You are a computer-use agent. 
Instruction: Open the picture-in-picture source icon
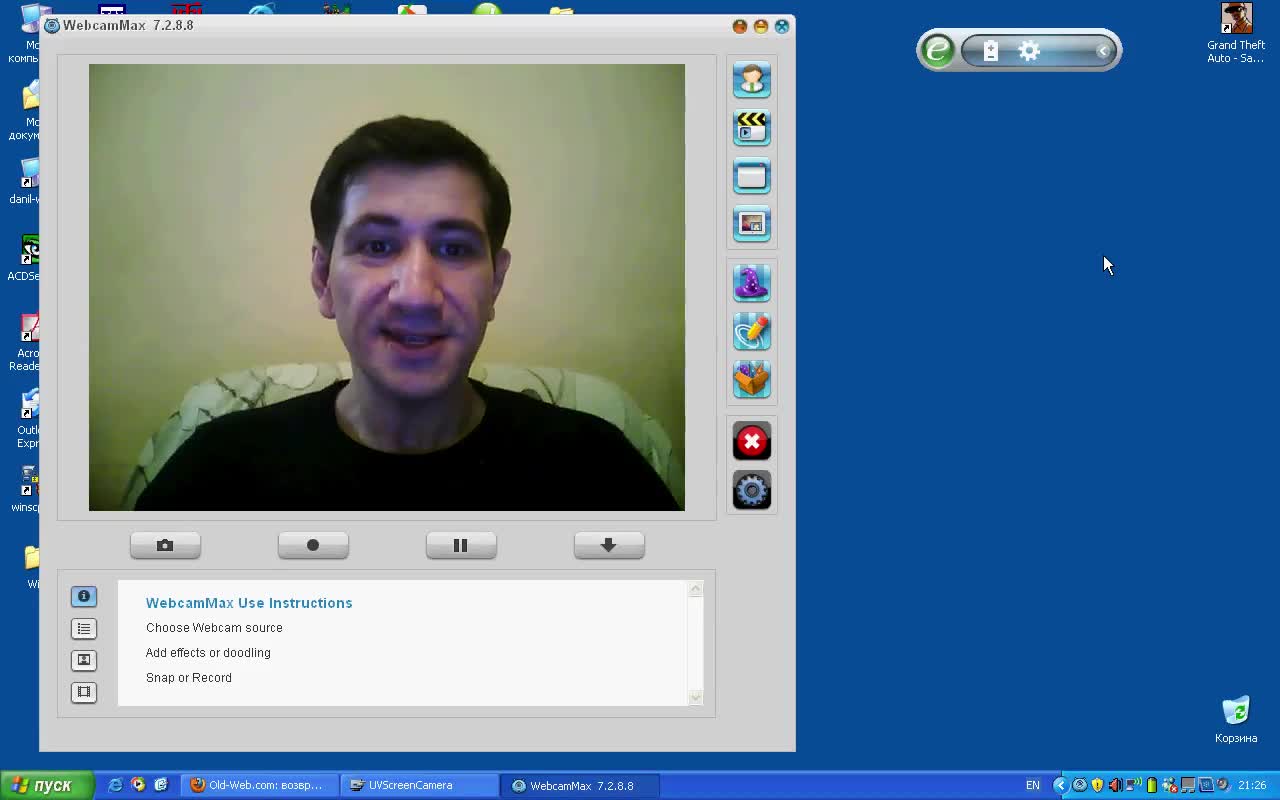pyautogui.click(x=751, y=224)
